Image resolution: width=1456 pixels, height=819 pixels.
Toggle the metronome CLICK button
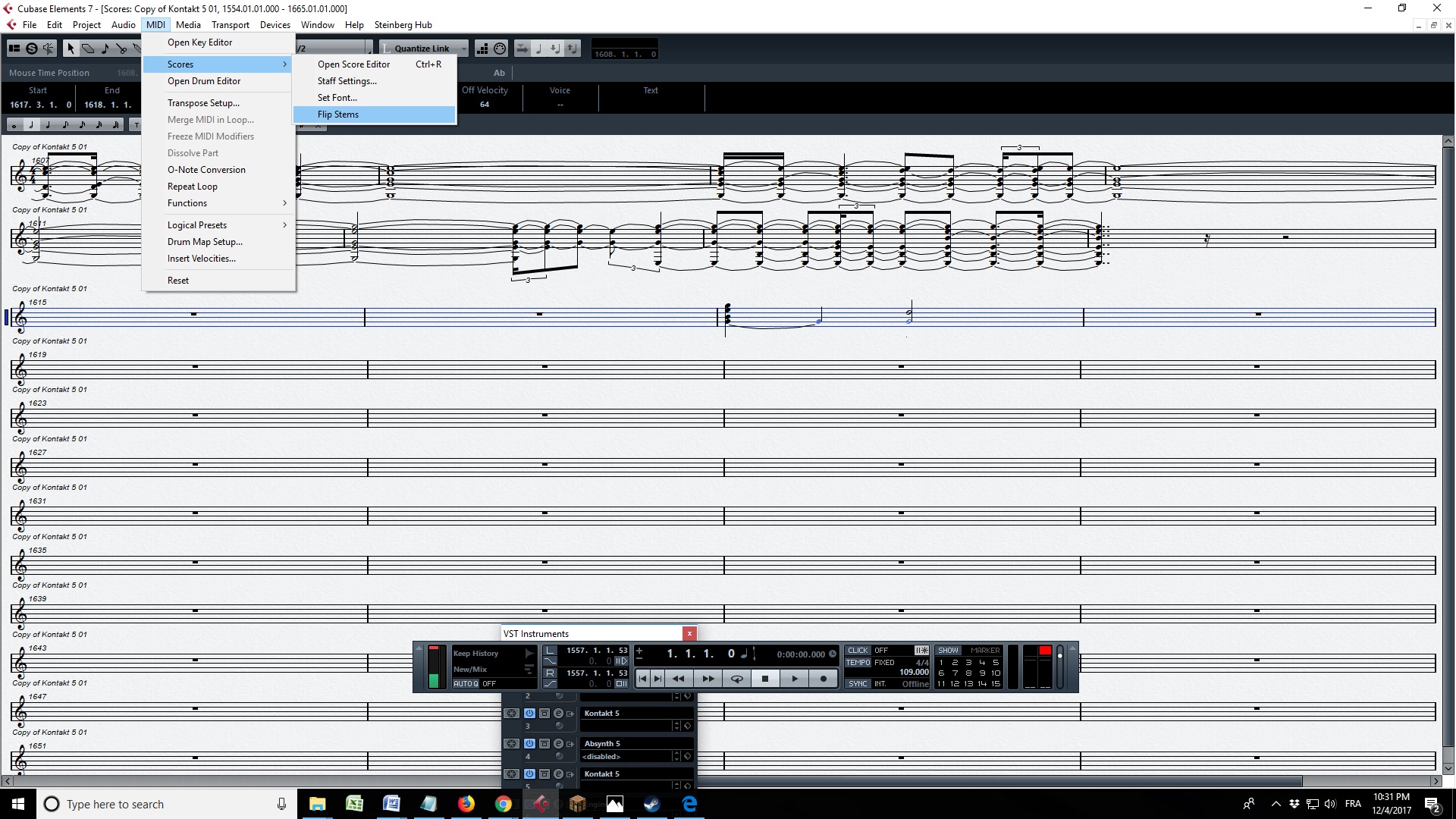858,651
